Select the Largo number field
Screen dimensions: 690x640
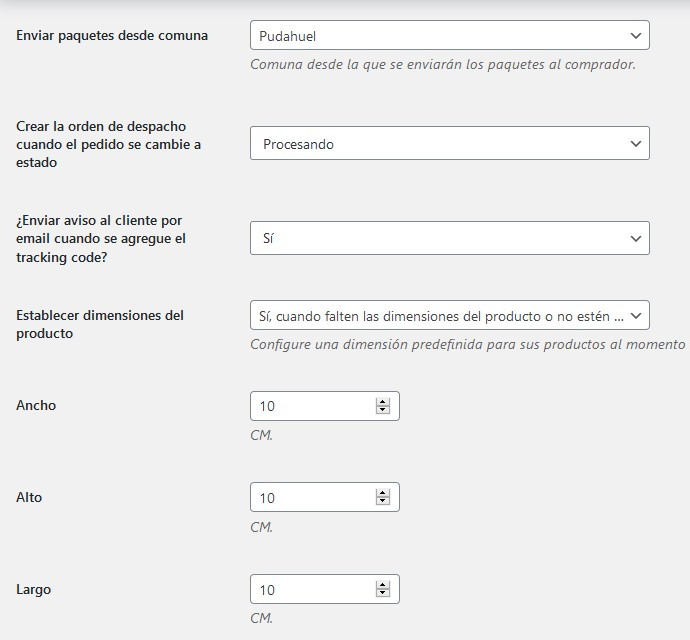[x=312, y=590]
